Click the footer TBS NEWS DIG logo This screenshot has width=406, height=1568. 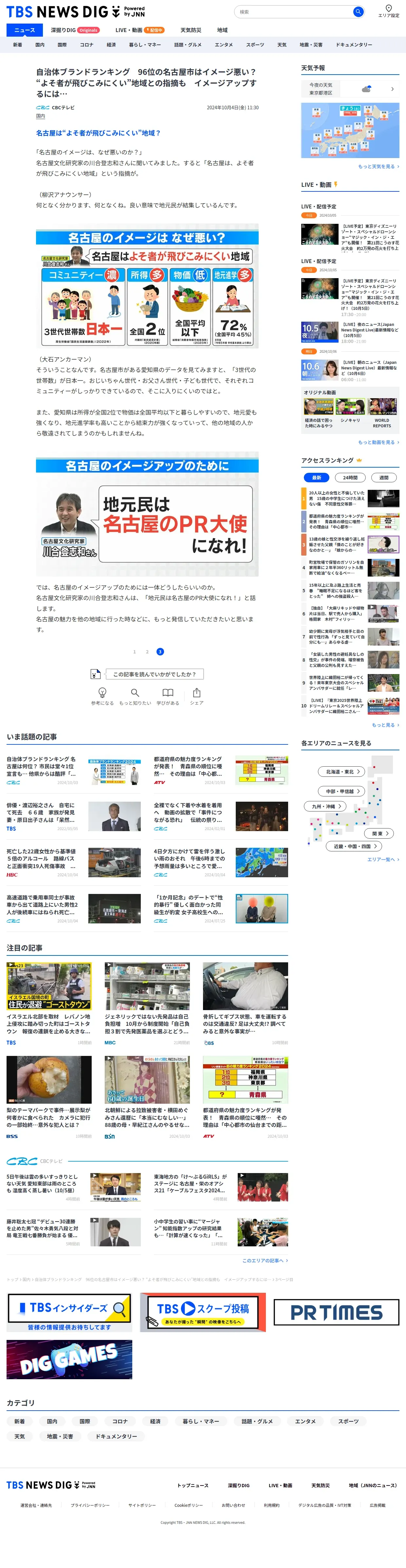[51, 1485]
